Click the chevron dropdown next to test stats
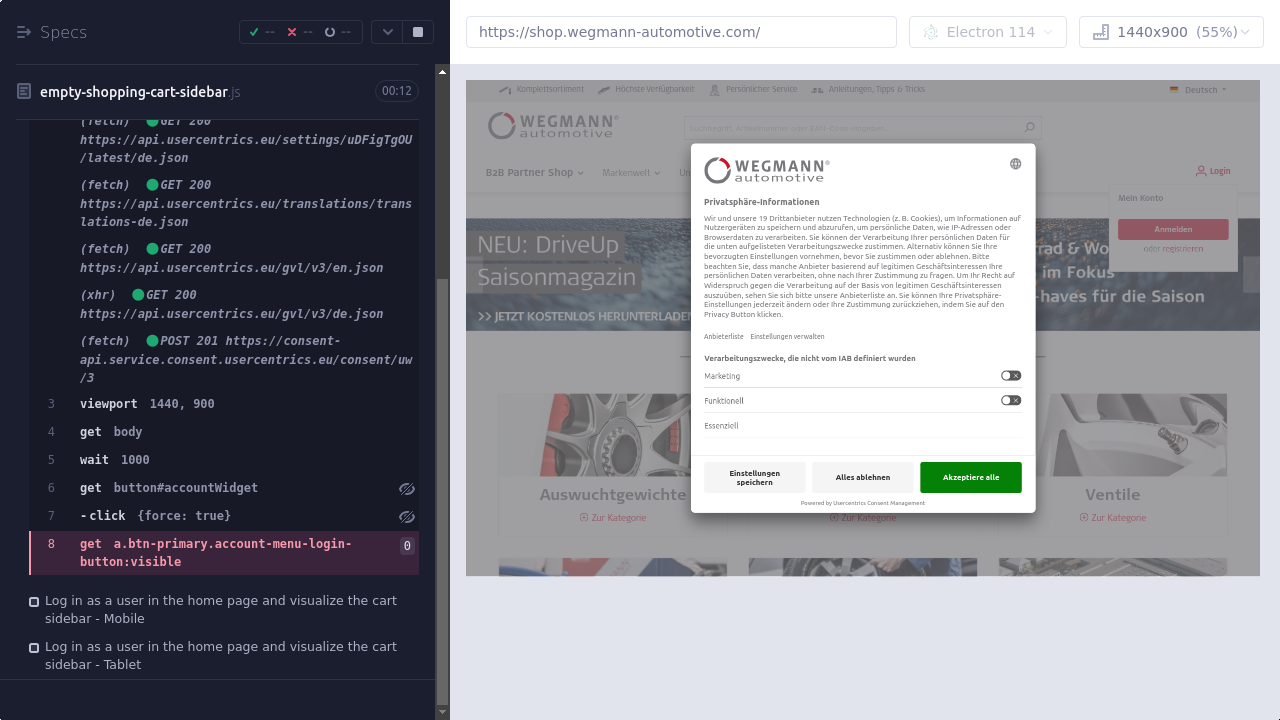 (x=387, y=32)
